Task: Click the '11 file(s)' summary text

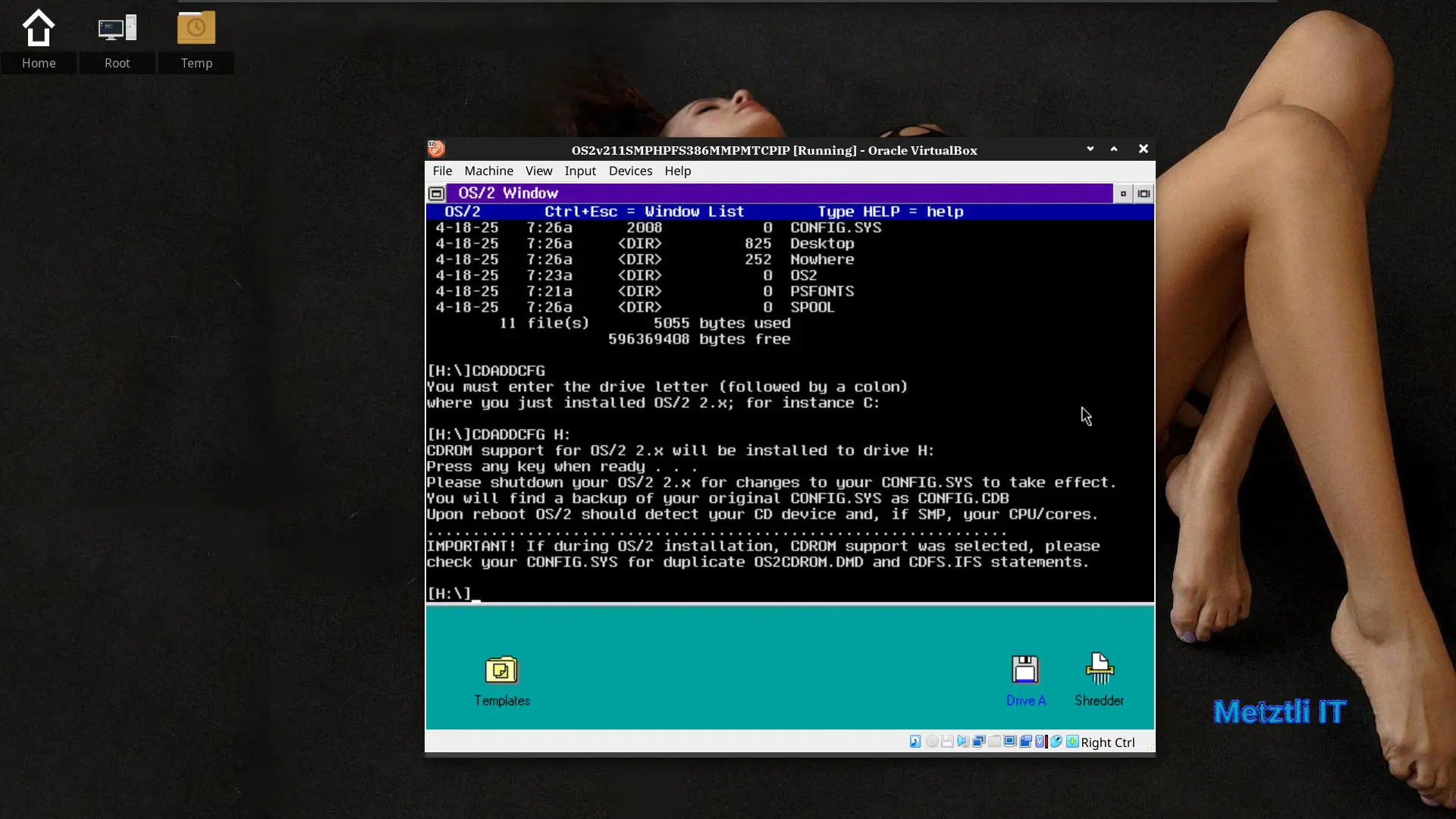Action: [x=544, y=323]
